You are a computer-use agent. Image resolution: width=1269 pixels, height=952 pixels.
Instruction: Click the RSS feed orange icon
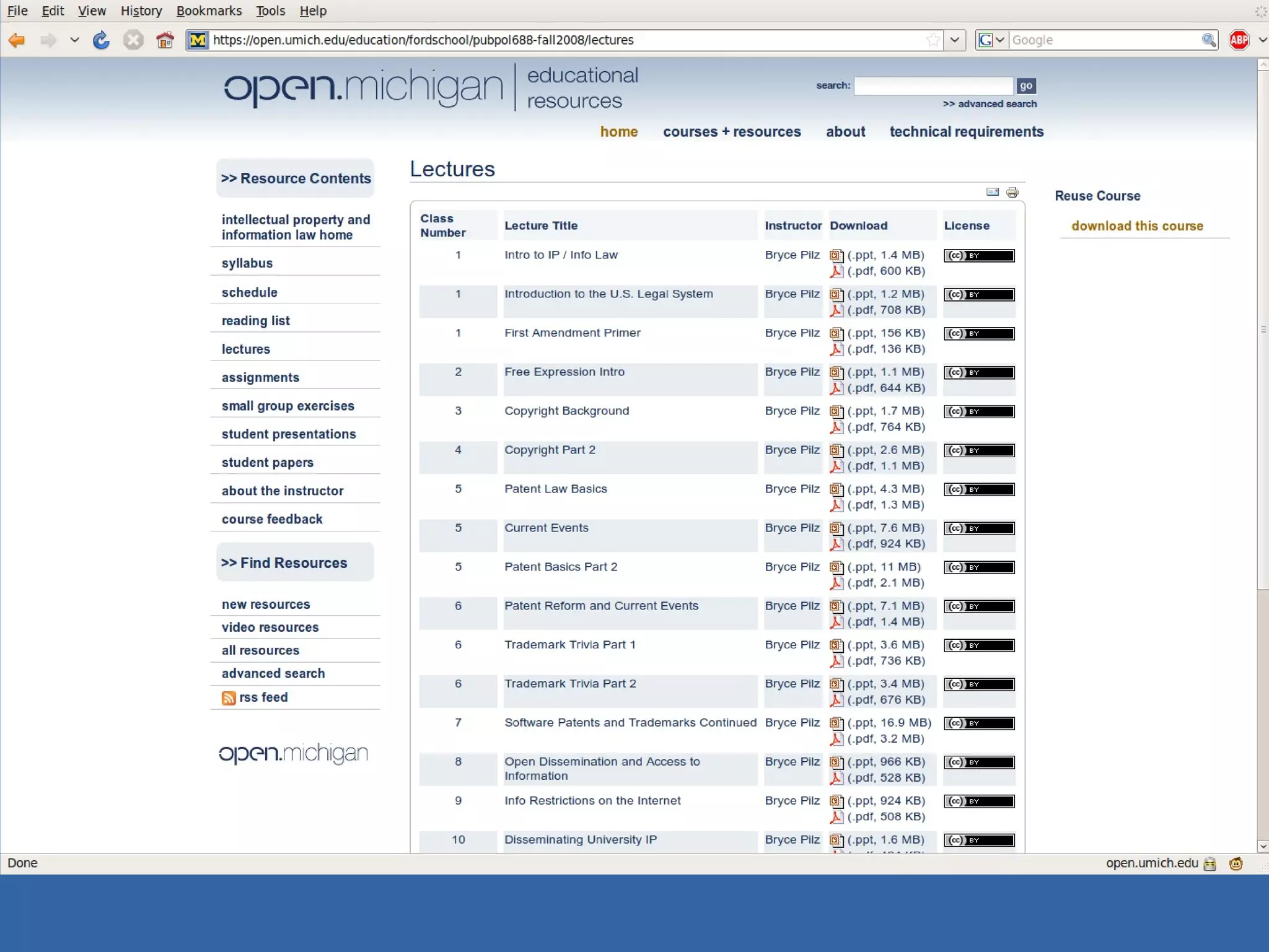coord(229,698)
